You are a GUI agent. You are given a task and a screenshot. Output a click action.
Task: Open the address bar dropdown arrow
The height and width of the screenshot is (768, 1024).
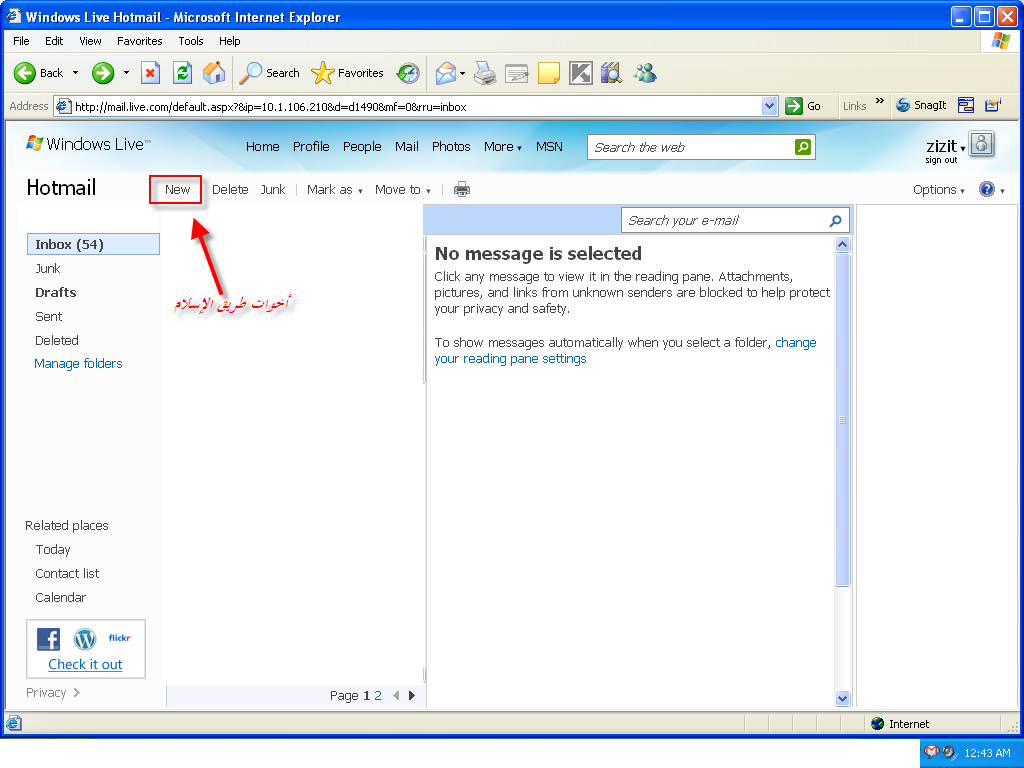click(769, 106)
